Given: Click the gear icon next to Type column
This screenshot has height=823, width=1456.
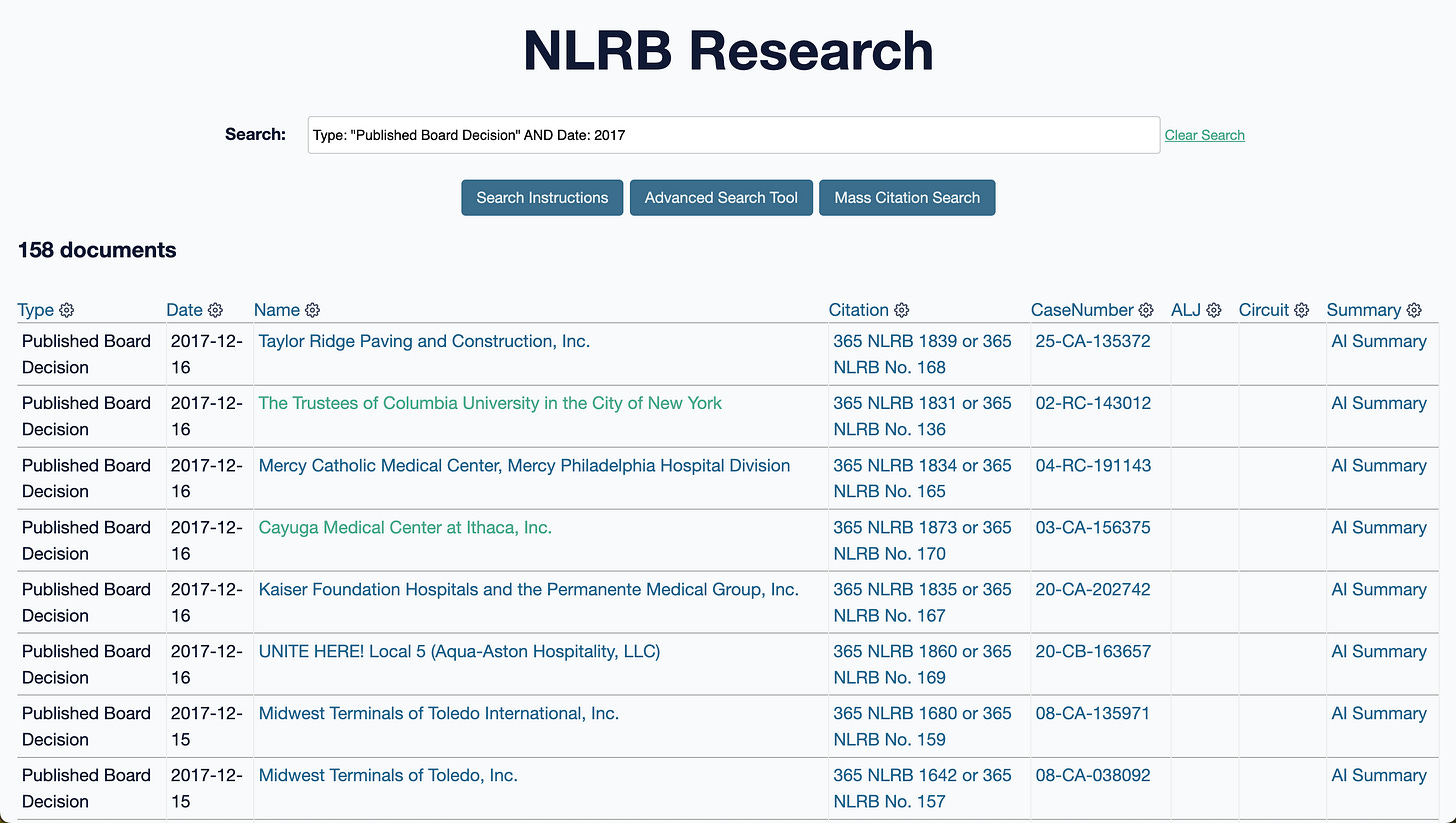Looking at the screenshot, I should click(x=67, y=310).
